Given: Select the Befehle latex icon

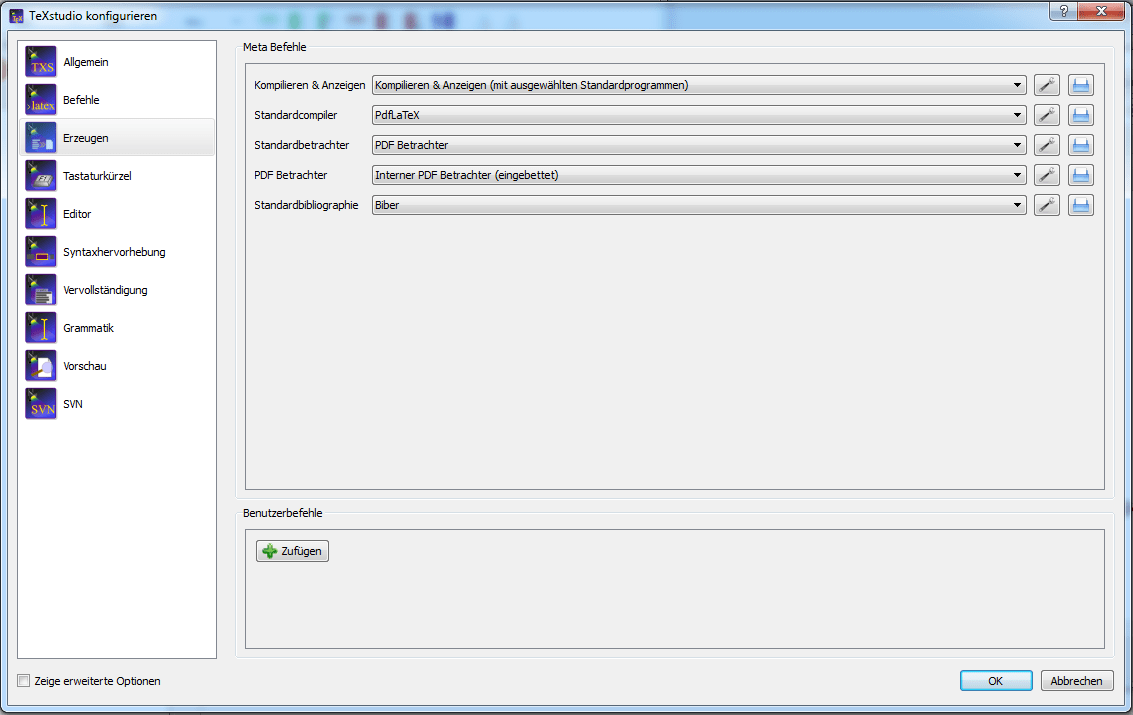Looking at the screenshot, I should tap(40, 100).
